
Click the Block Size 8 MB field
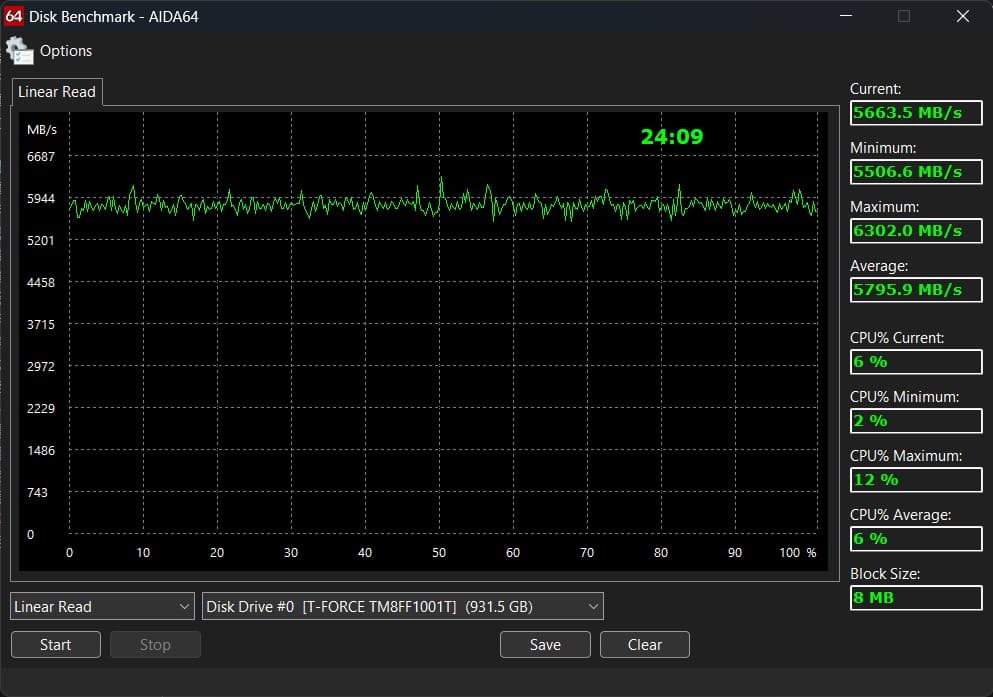pos(916,598)
